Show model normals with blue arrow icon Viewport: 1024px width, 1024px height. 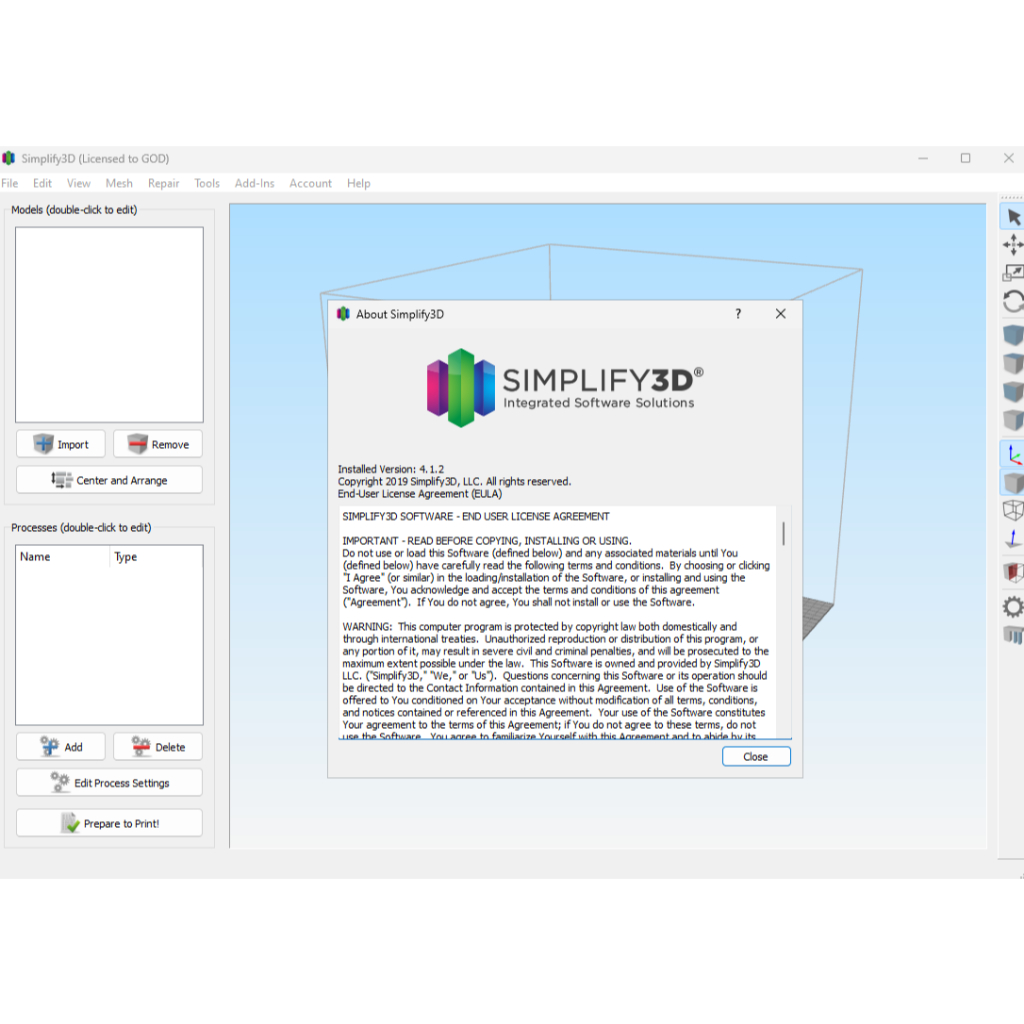[1013, 540]
